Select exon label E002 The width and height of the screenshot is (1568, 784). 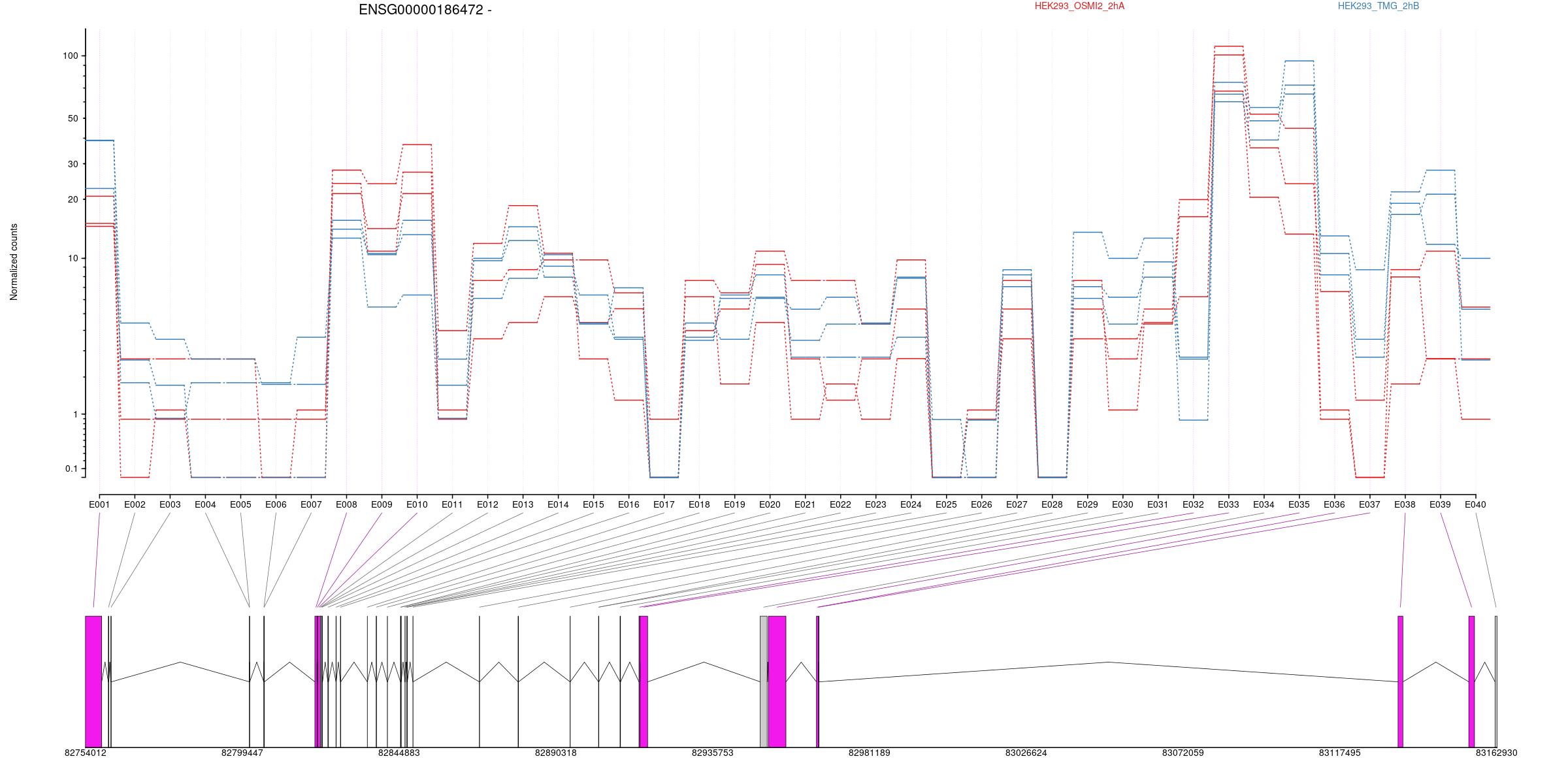pyautogui.click(x=135, y=504)
